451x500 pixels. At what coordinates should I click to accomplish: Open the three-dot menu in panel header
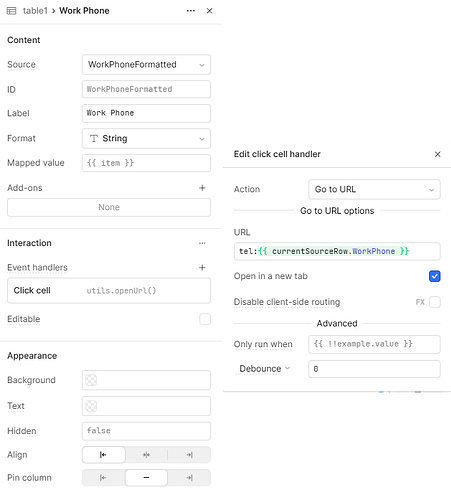(x=191, y=11)
